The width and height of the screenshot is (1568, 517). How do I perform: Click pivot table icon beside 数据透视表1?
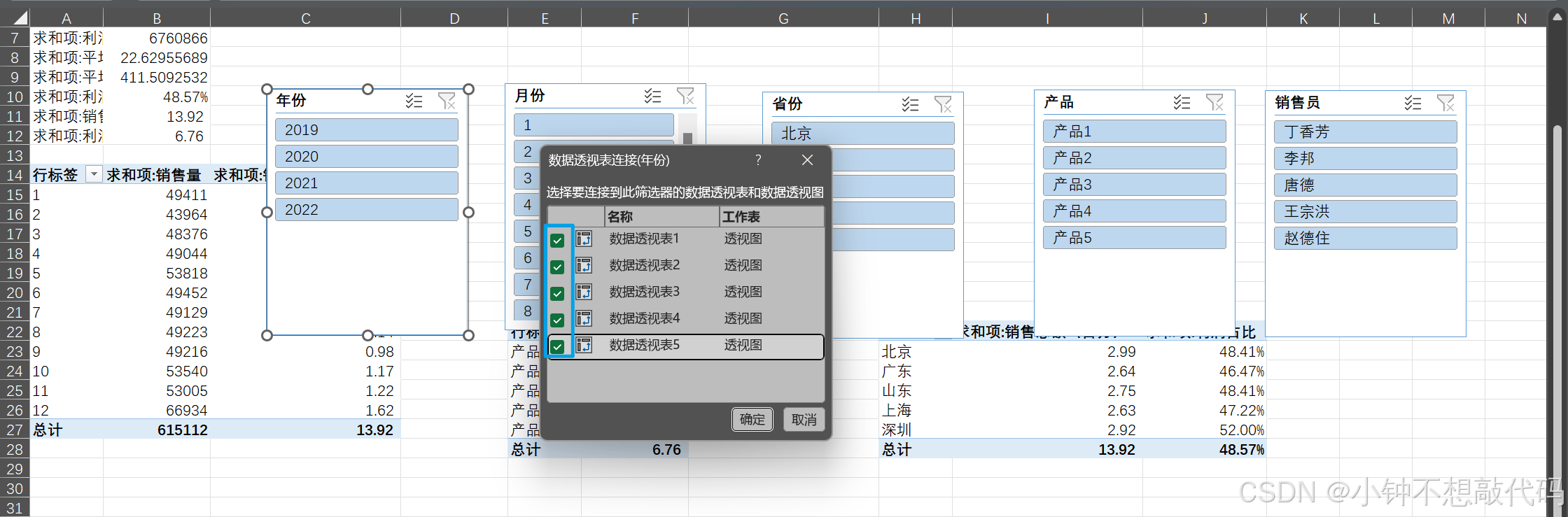(x=584, y=239)
